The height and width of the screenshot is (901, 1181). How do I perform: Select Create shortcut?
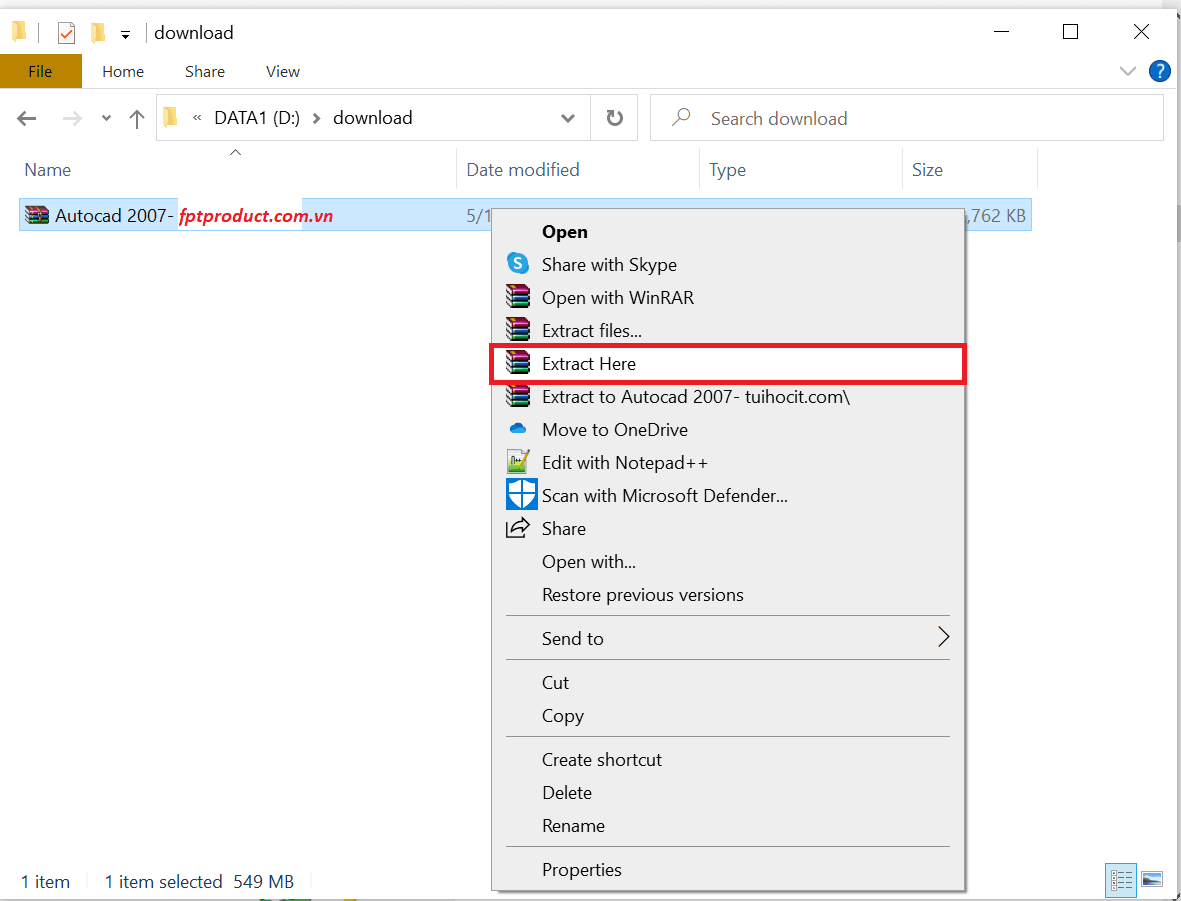728,759
